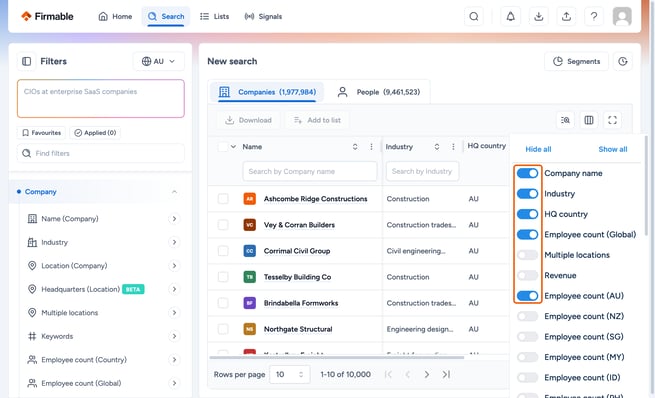Open the AU country dropdown

pos(158,61)
